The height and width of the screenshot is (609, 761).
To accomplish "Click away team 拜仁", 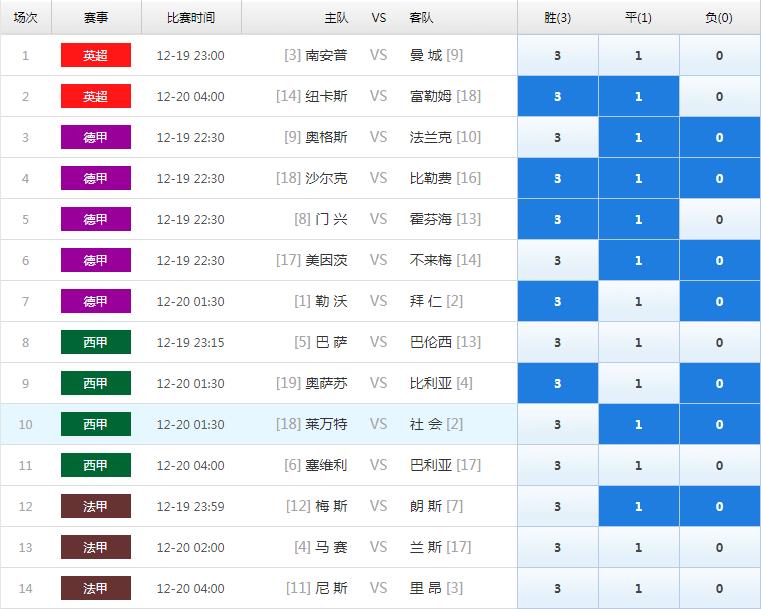I will [426, 301].
